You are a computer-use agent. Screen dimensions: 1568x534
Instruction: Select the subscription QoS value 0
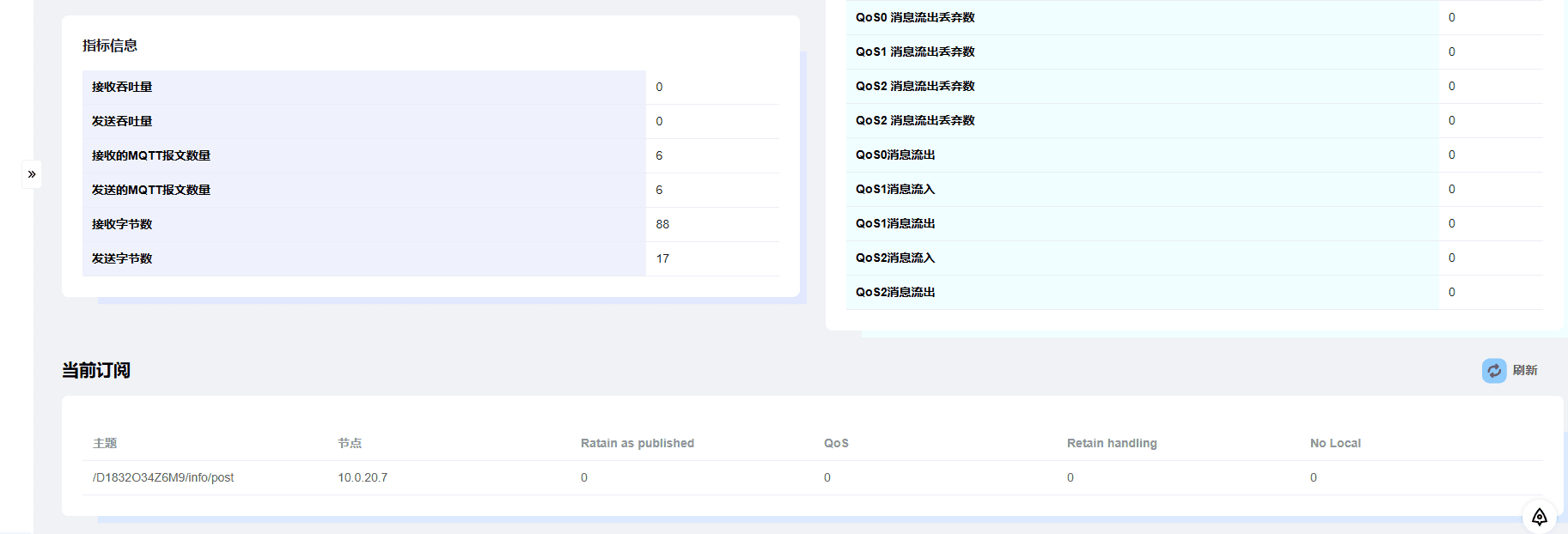[x=827, y=477]
